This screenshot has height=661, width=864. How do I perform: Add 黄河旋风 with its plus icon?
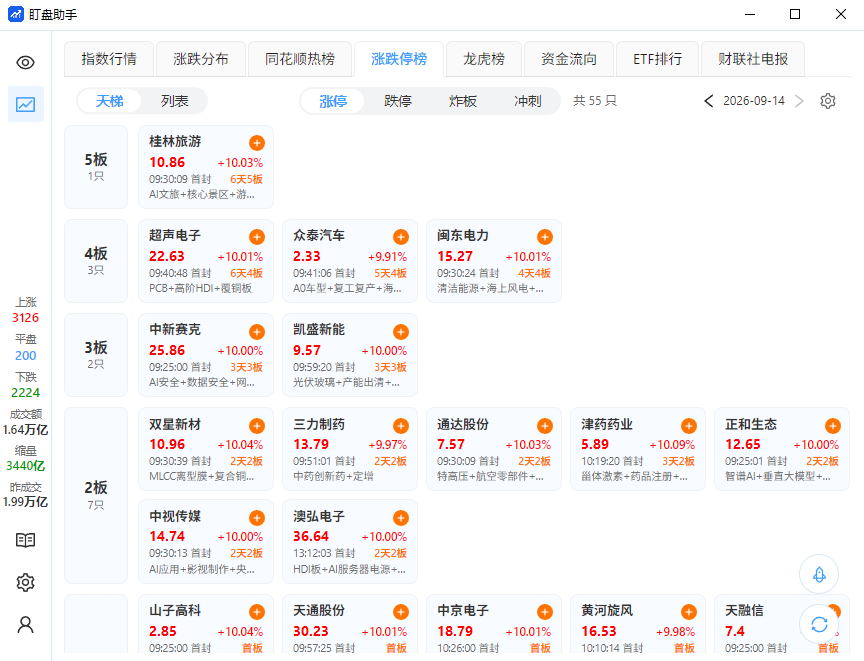tap(689, 612)
